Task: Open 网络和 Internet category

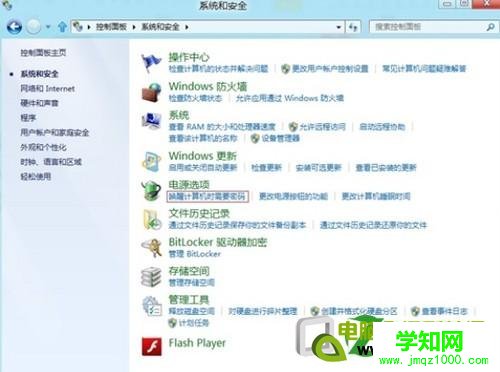Action: (47, 89)
